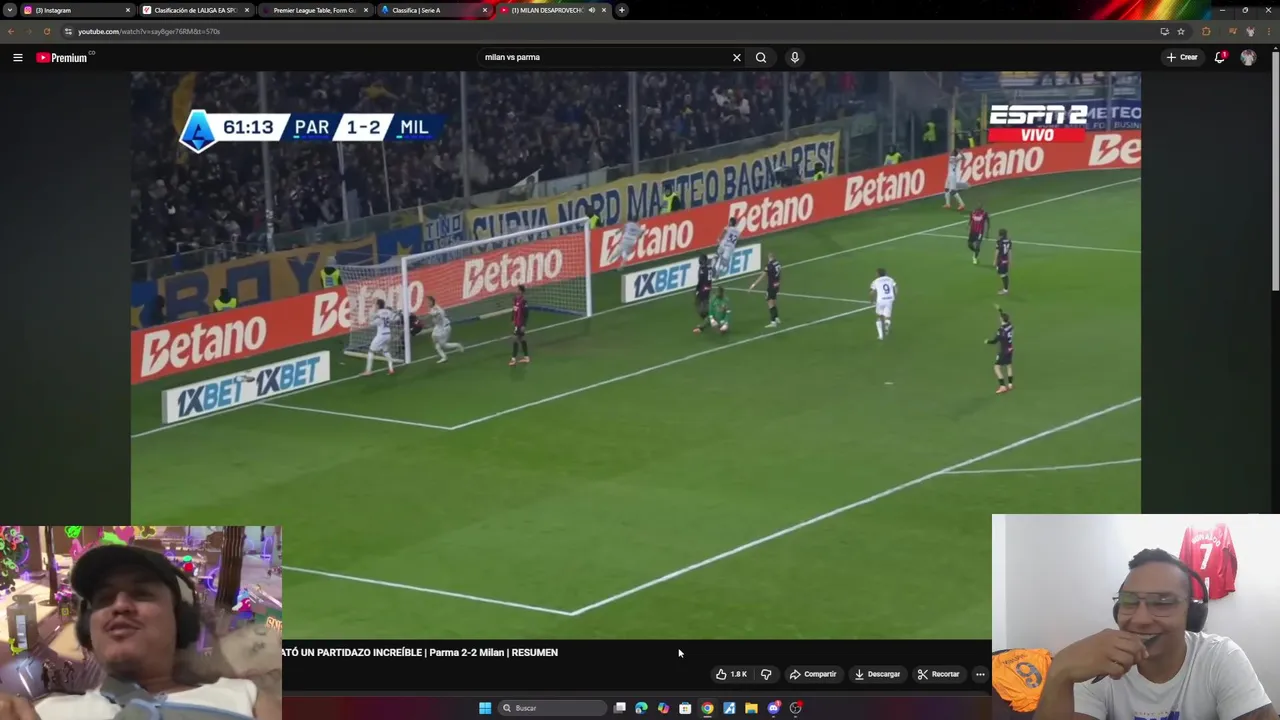This screenshot has height=720, width=1280.
Task: Switch to the Instagram tab
Action: [75, 10]
